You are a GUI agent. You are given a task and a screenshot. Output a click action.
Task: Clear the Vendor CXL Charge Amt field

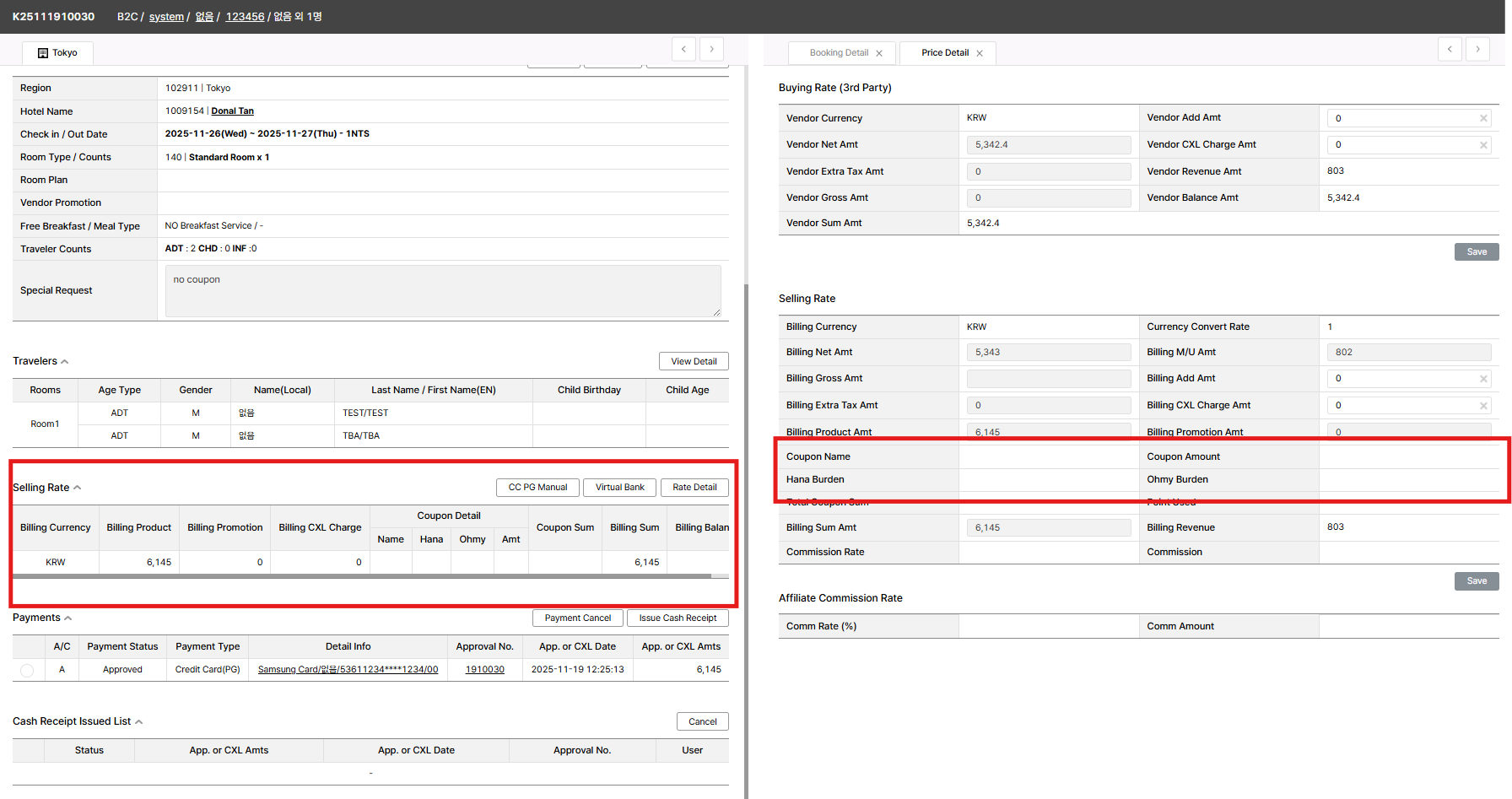1483,145
